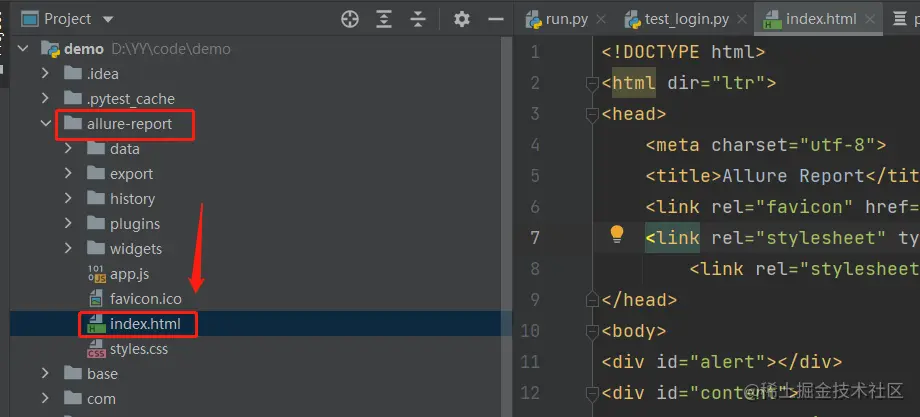Select the index.html editor tab
Screen dimensions: 920x417
pyautogui.click(x=820, y=19)
